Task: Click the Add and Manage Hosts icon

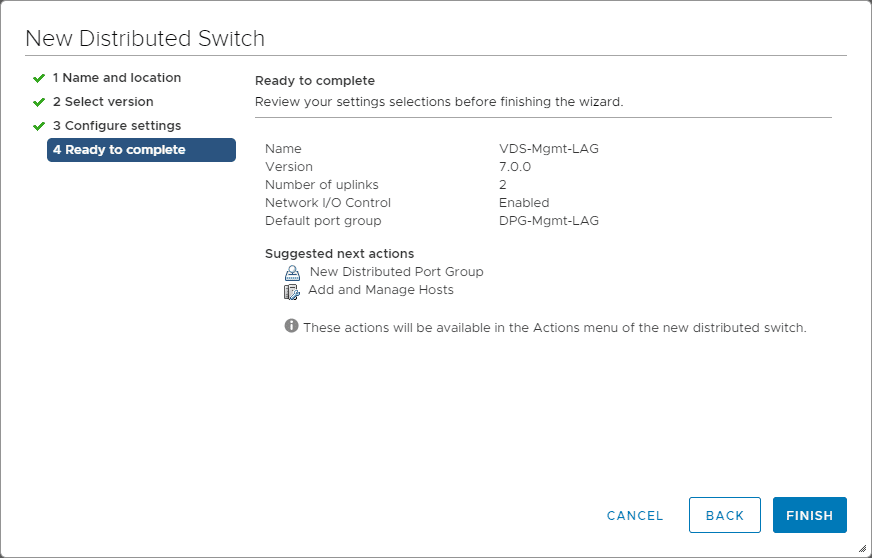Action: 292,291
